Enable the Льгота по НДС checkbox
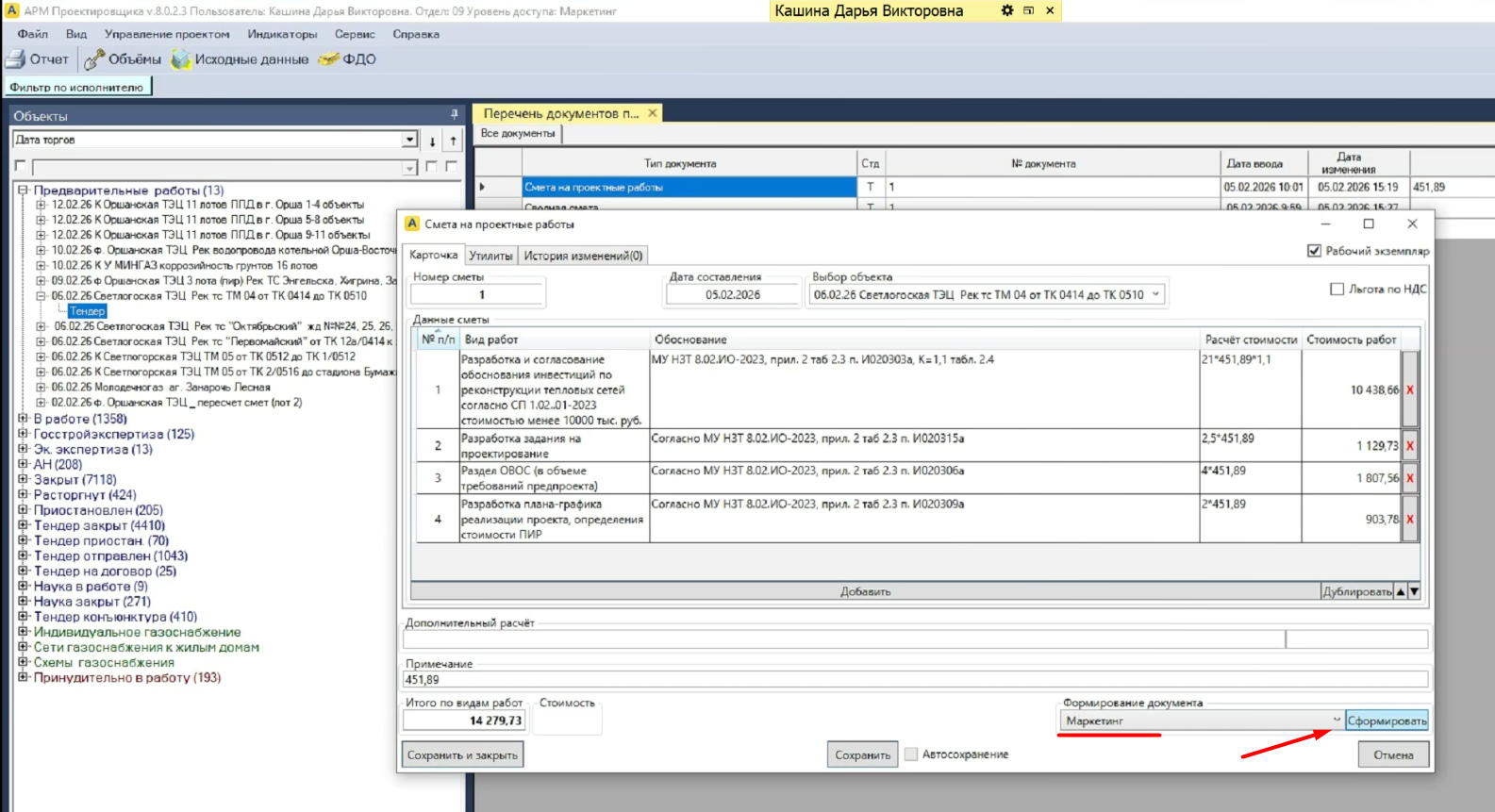 (1337, 289)
